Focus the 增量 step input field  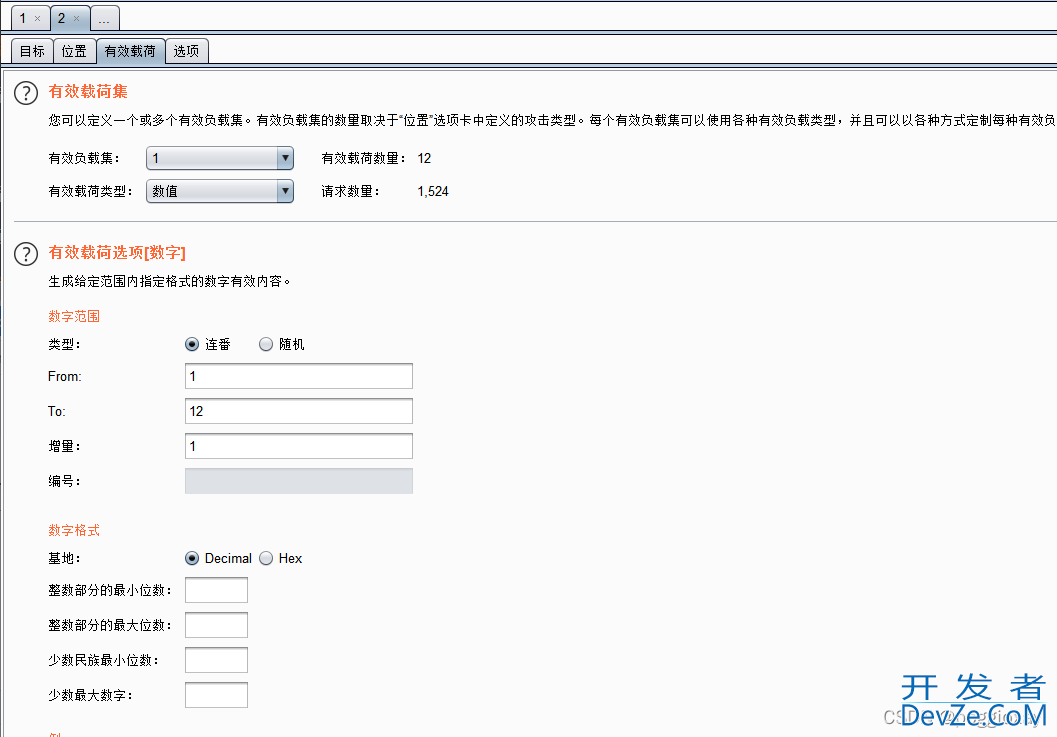299,446
